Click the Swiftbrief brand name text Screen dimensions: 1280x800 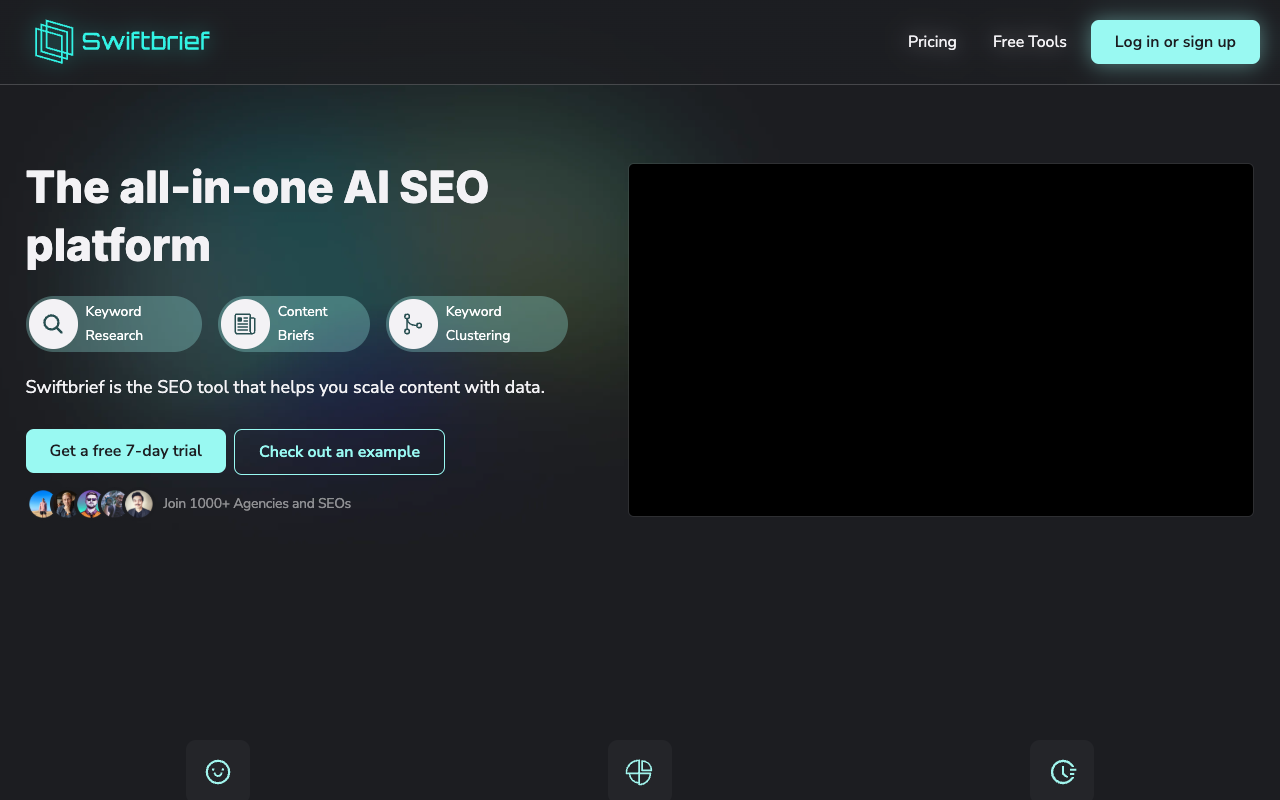point(146,41)
